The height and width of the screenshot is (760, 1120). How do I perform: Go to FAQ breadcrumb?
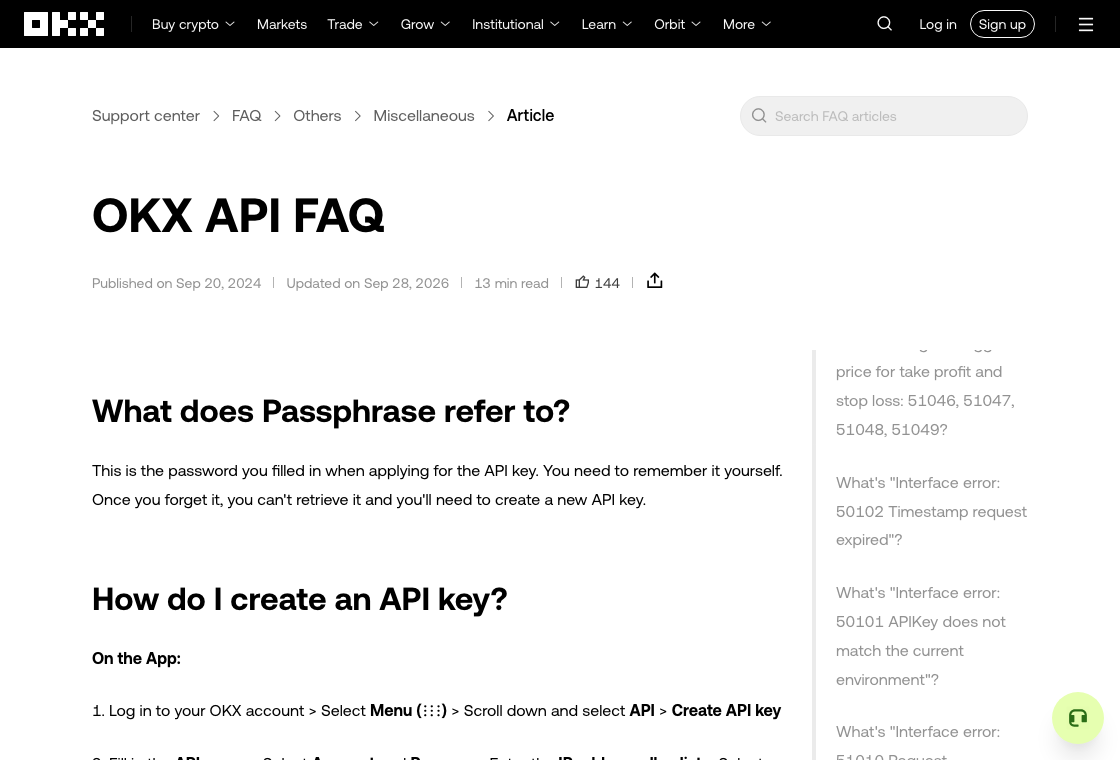246,116
